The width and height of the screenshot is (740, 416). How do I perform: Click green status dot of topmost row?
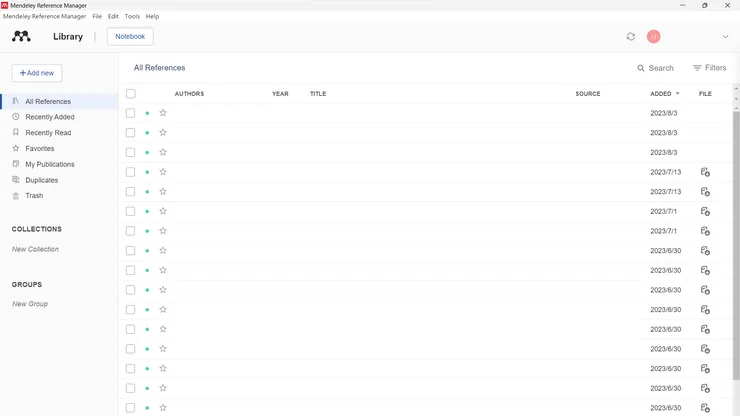point(147,113)
